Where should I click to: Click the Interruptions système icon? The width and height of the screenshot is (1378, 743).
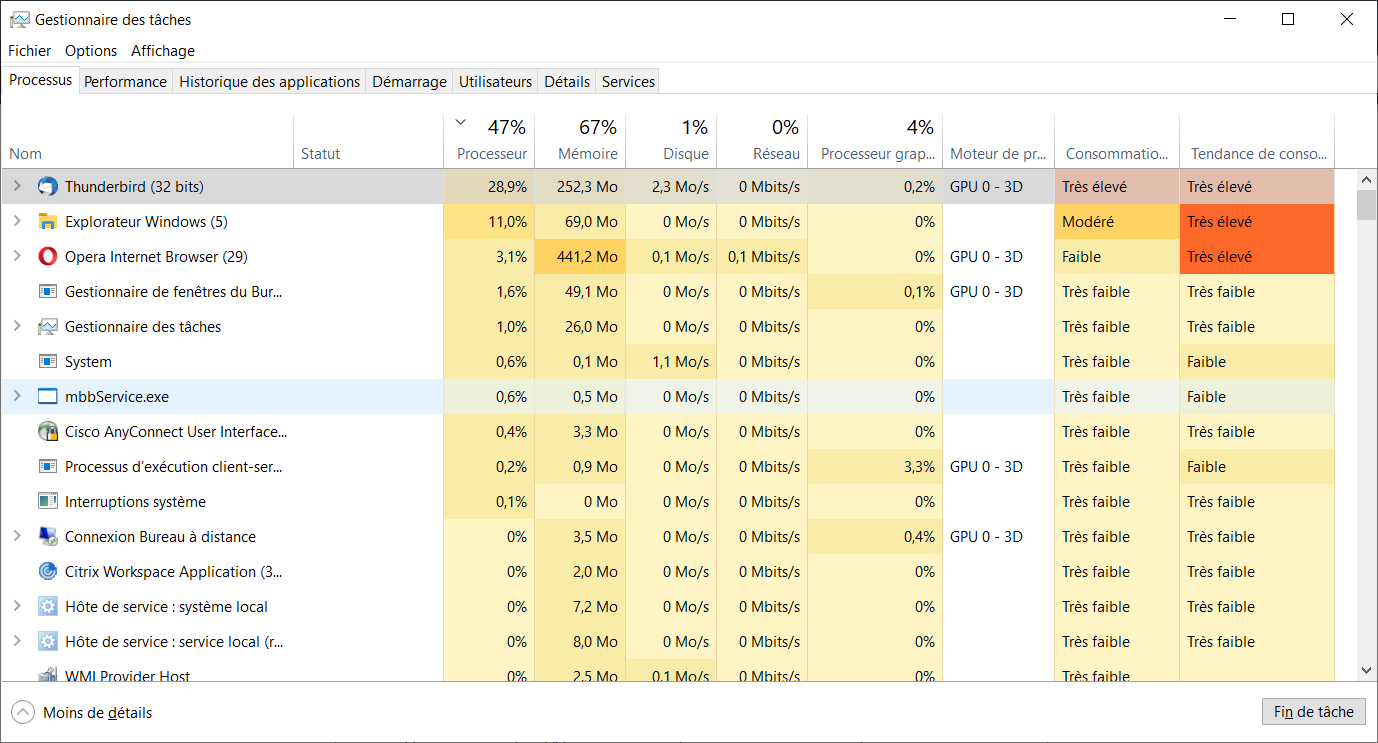point(47,502)
